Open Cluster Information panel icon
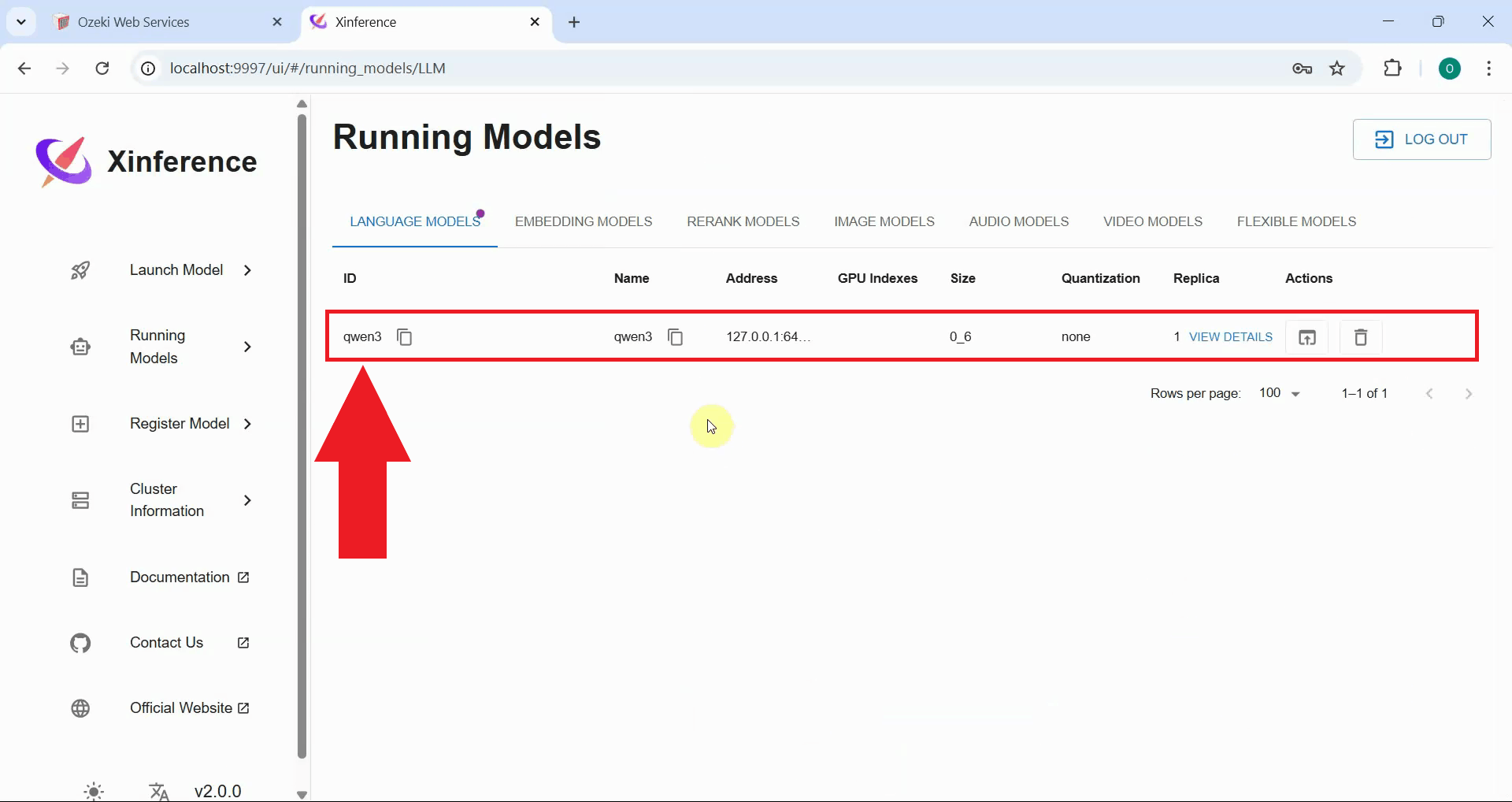This screenshot has height=802, width=1512. point(80,499)
